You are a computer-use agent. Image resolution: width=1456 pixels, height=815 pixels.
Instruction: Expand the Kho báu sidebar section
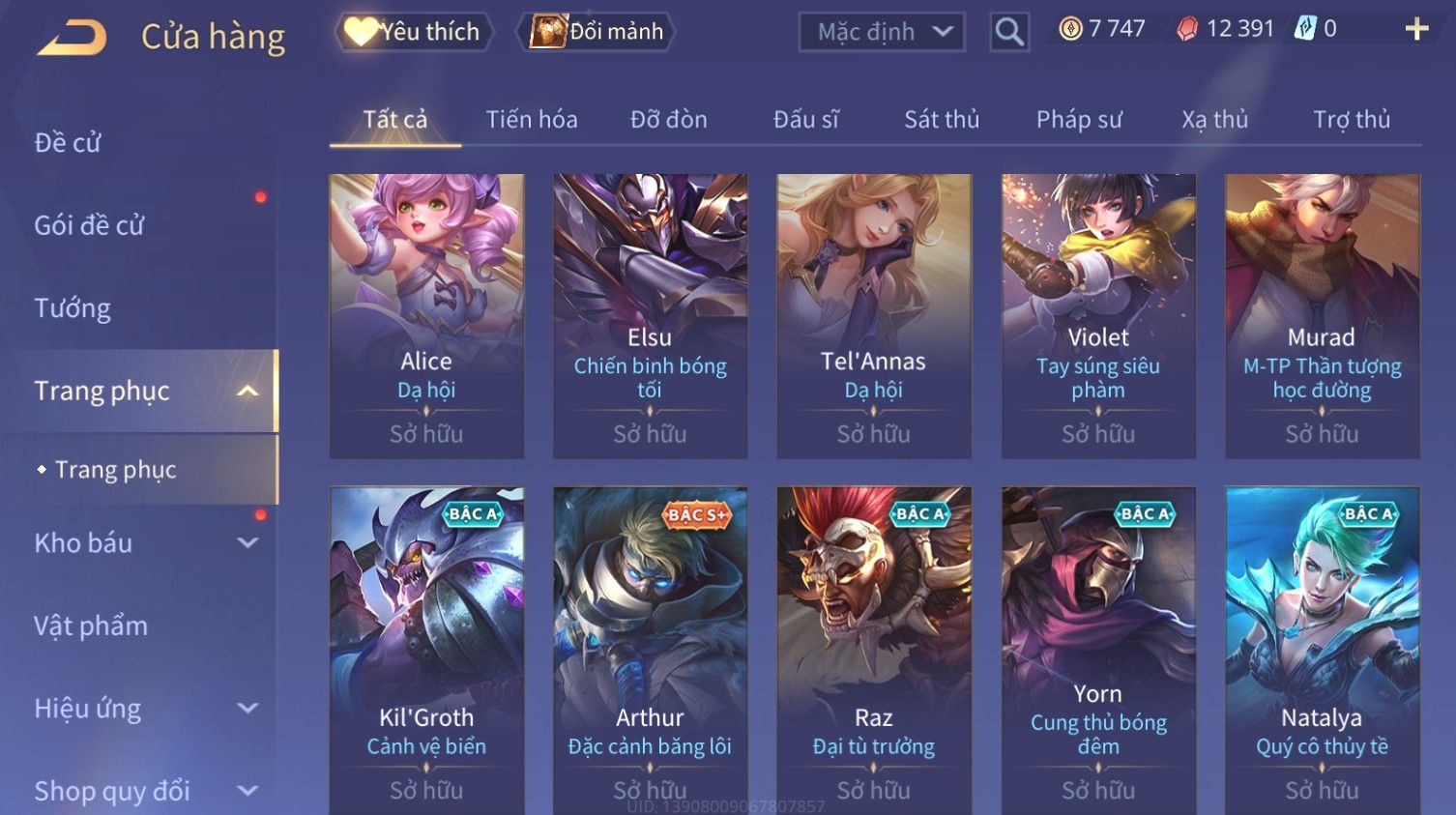[248, 542]
